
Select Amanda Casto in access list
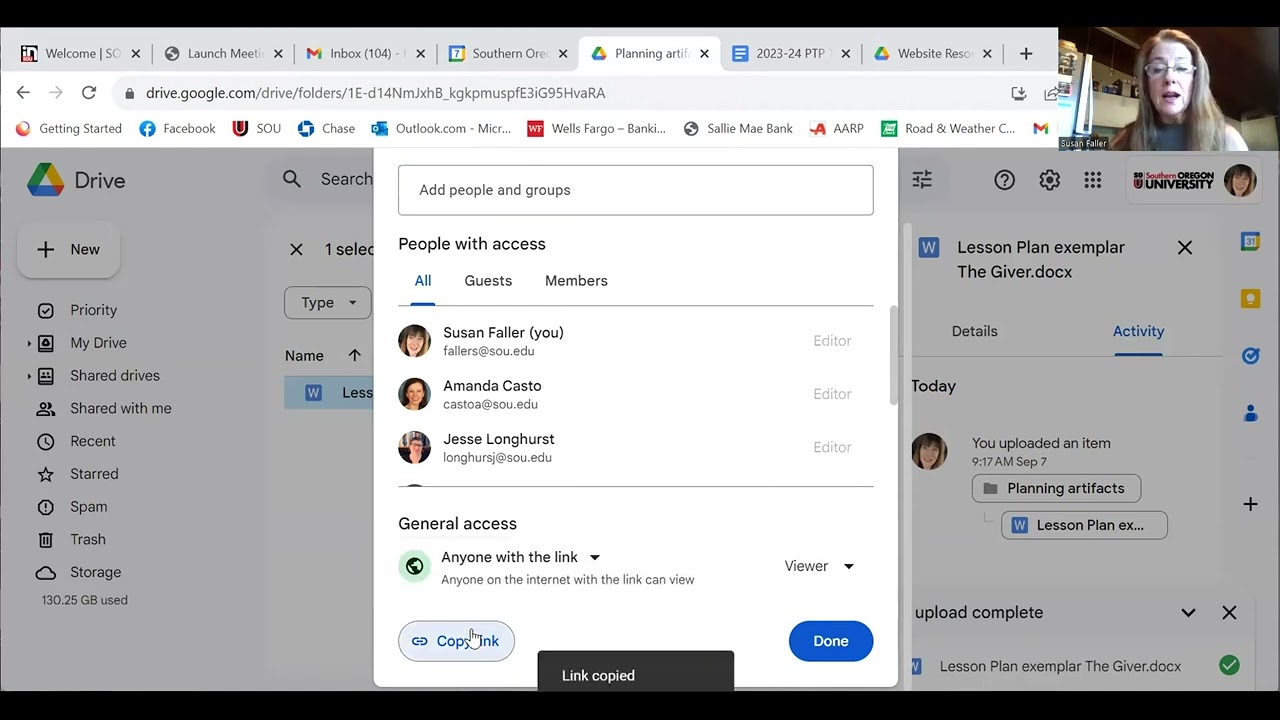click(x=636, y=394)
